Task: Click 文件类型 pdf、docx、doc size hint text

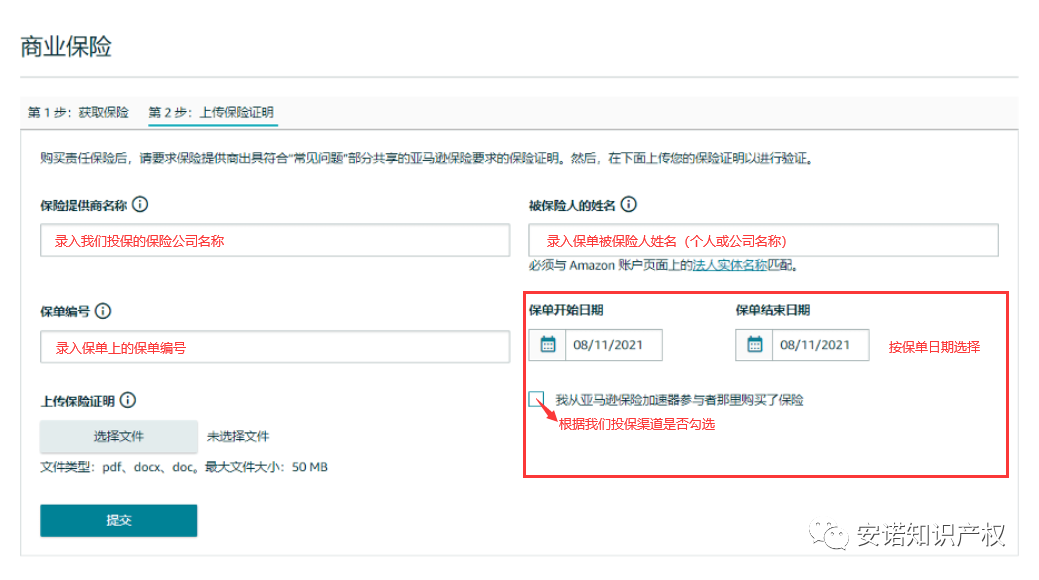Action: [x=184, y=467]
